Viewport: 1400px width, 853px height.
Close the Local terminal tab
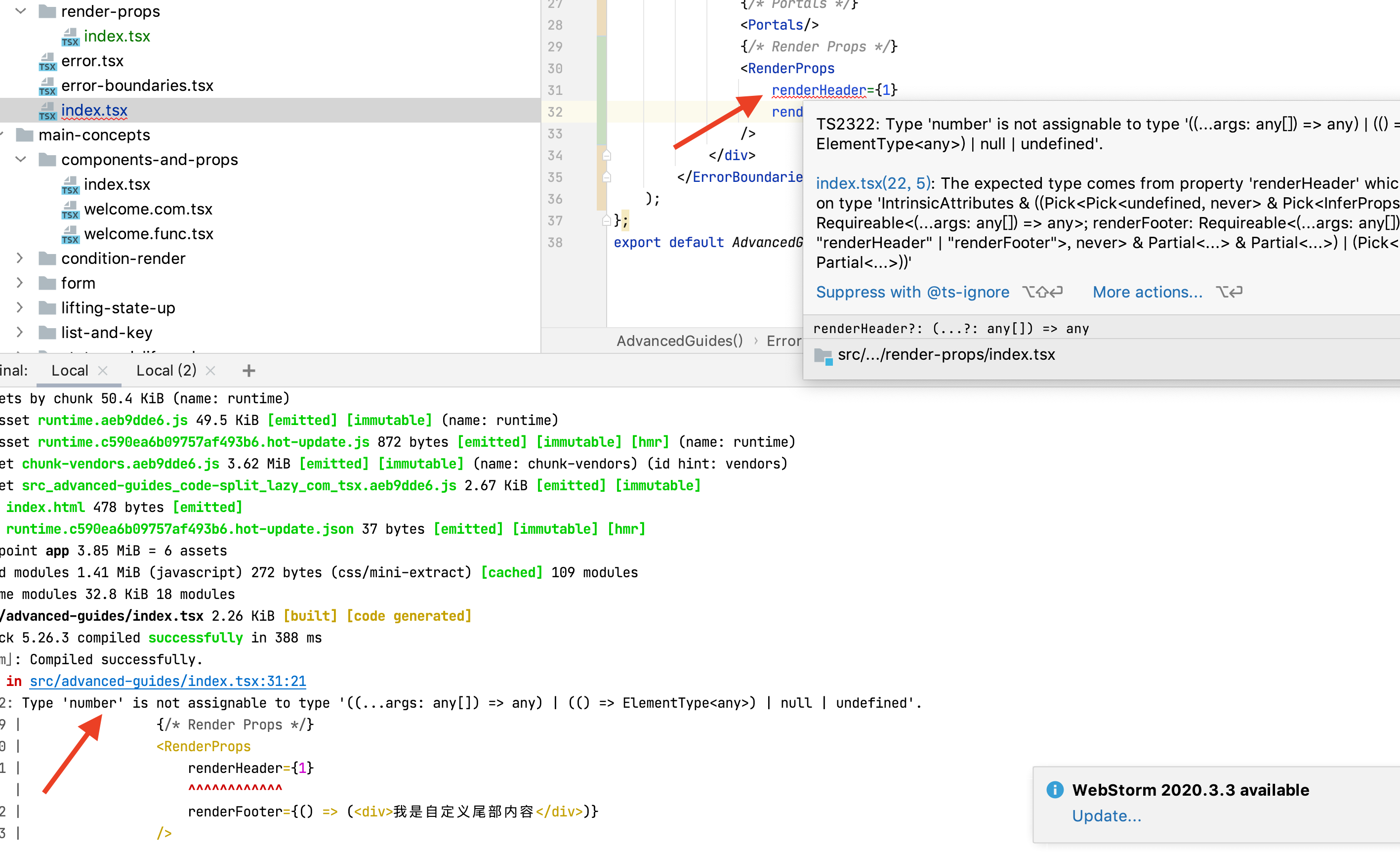pos(103,371)
